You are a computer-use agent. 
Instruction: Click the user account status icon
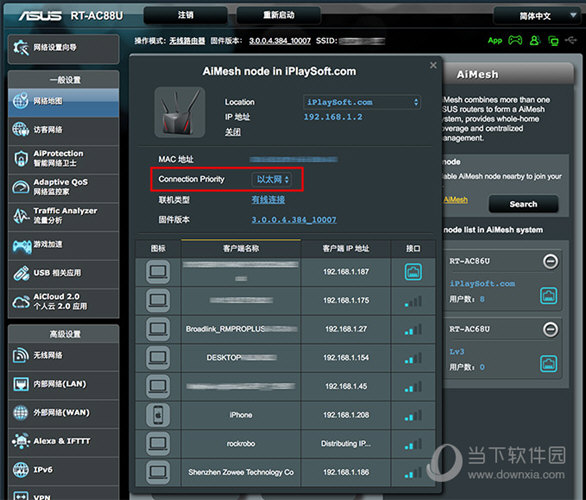pos(535,40)
